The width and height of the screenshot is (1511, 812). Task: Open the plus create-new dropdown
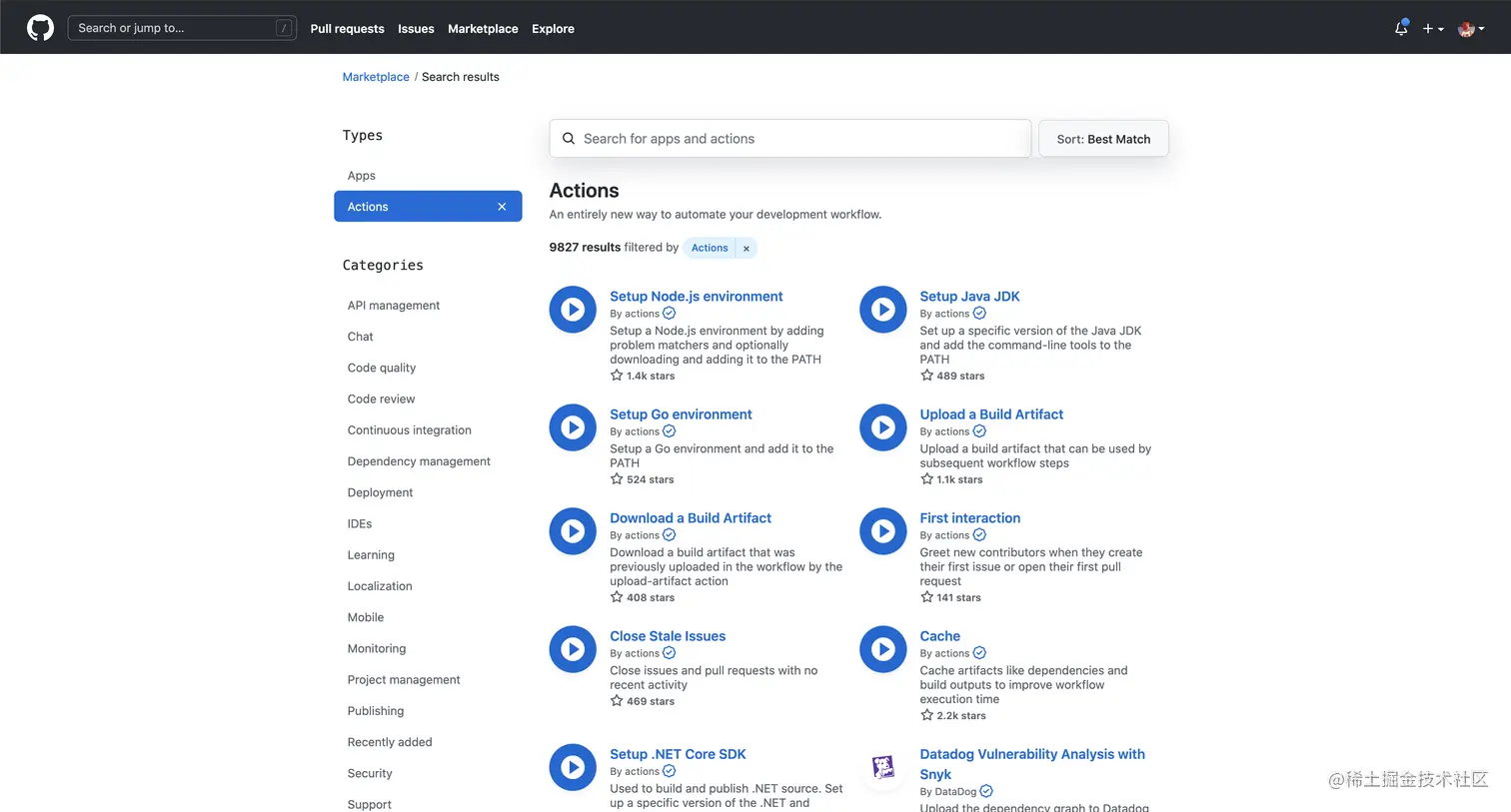click(1433, 29)
